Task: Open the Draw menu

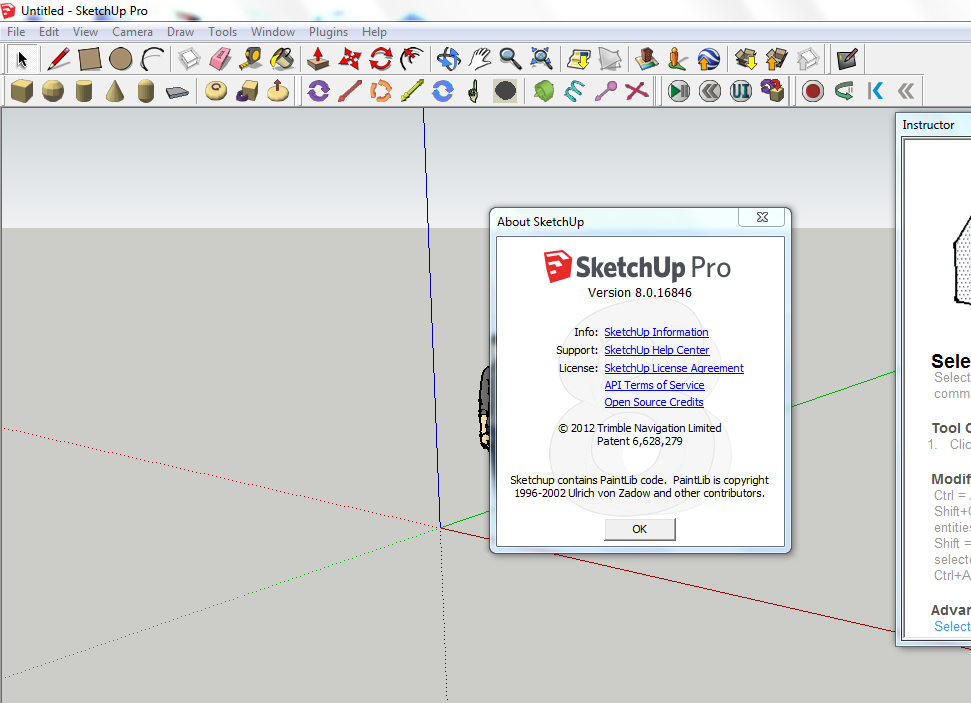Action: click(180, 32)
